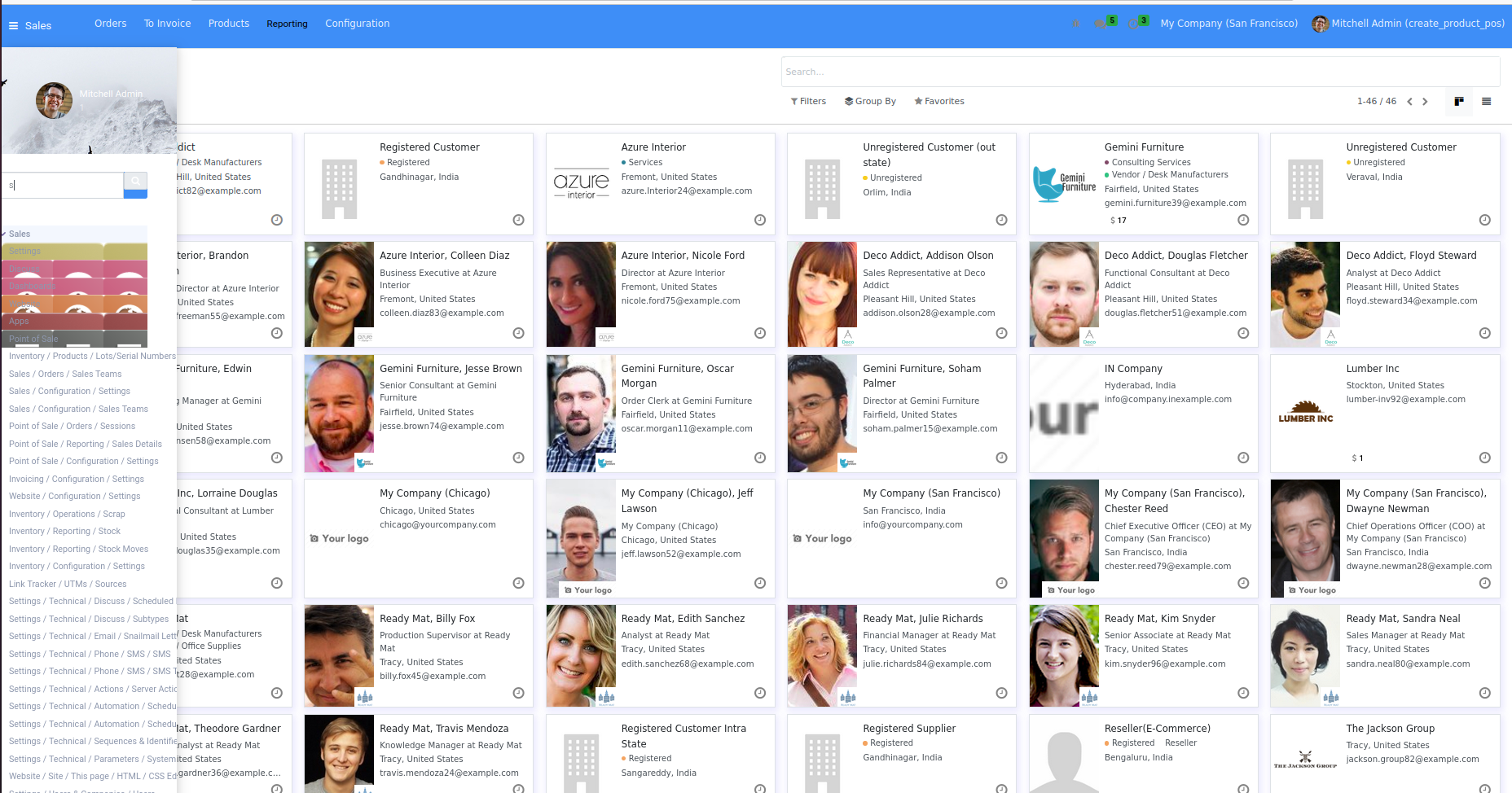This screenshot has height=793, width=1512.
Task: Open the Apps entry in the side menu
Action: pos(75,322)
